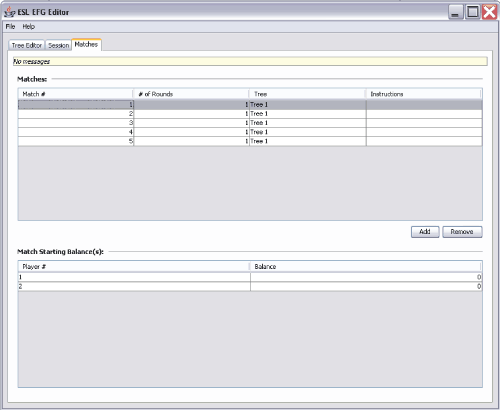Click the Java app icon in title bar

click(x=9, y=12)
